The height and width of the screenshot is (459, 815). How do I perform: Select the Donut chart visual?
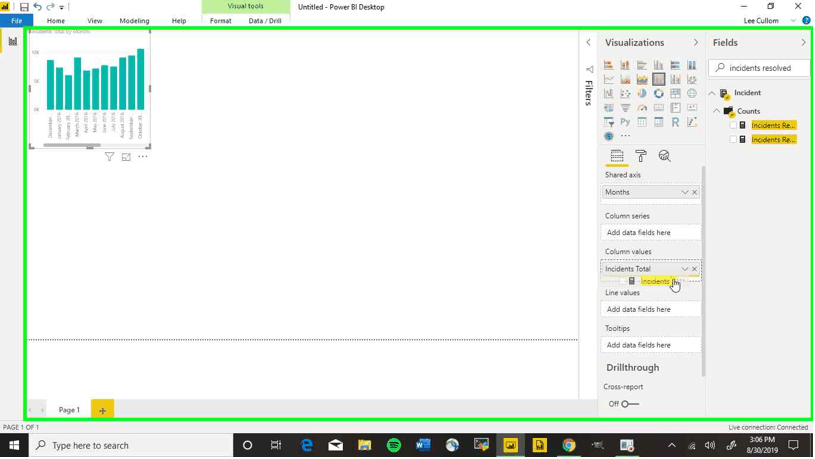tap(659, 94)
